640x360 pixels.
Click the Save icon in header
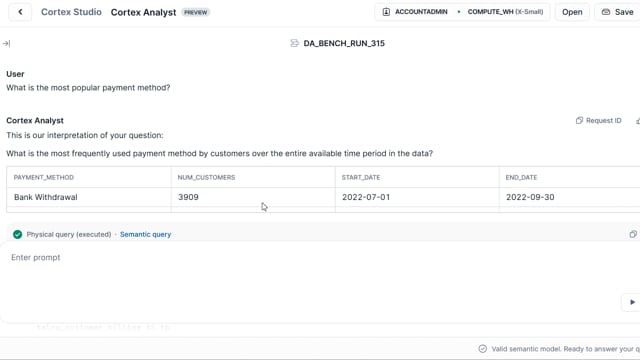(x=606, y=12)
